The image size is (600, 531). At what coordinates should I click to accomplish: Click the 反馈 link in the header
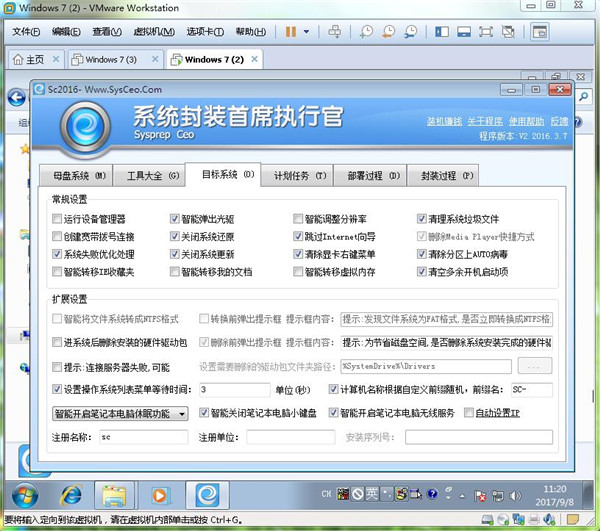559,122
